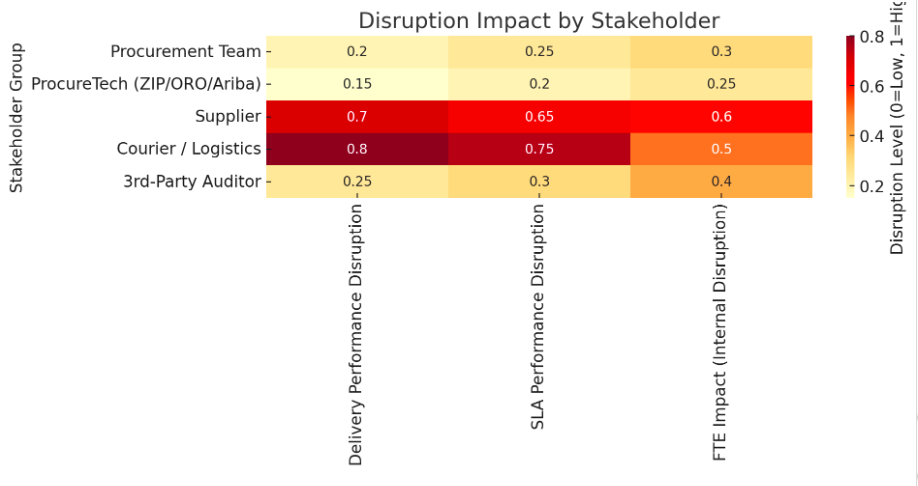The height and width of the screenshot is (486, 918).
Task: Select the SLA Performance Disruption column label
Action: tap(539, 318)
